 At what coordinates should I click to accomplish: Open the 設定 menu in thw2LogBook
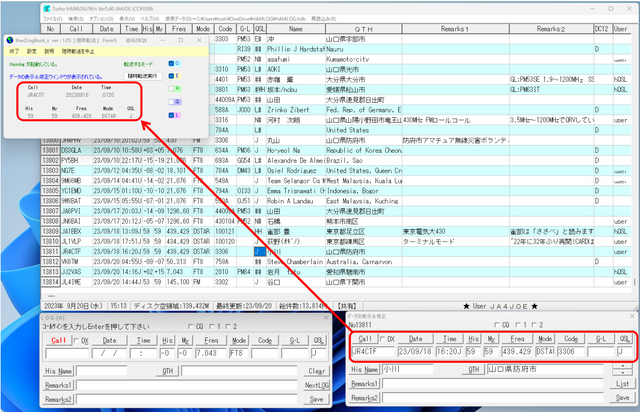[x=31, y=51]
